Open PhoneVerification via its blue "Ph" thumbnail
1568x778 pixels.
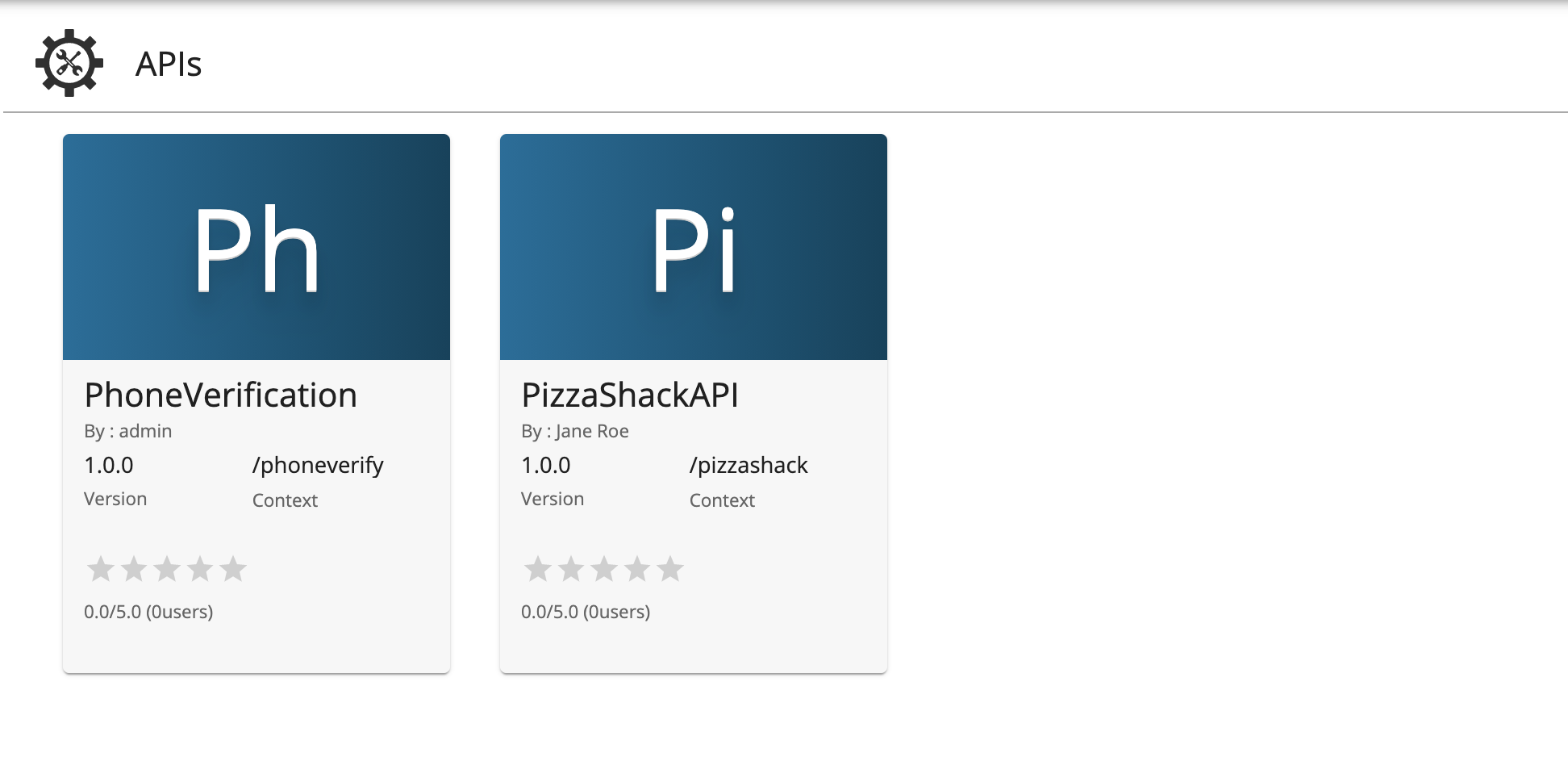[x=256, y=246]
